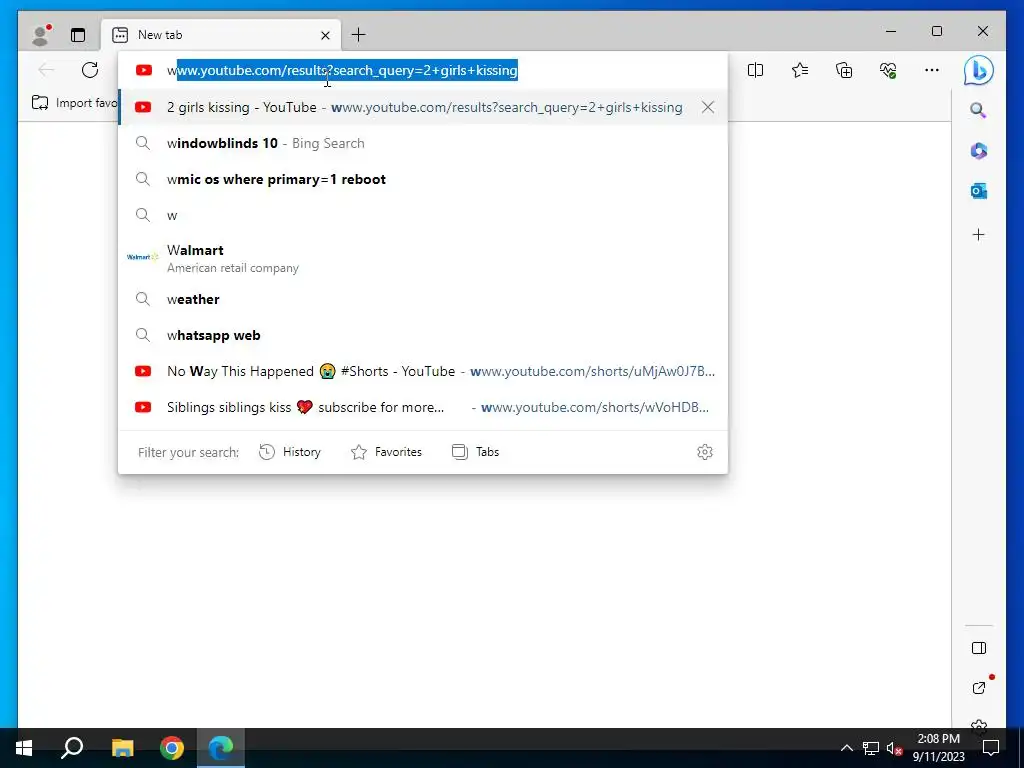This screenshot has width=1024, height=768.
Task: Select the New tab tab
Action: click(x=221, y=35)
